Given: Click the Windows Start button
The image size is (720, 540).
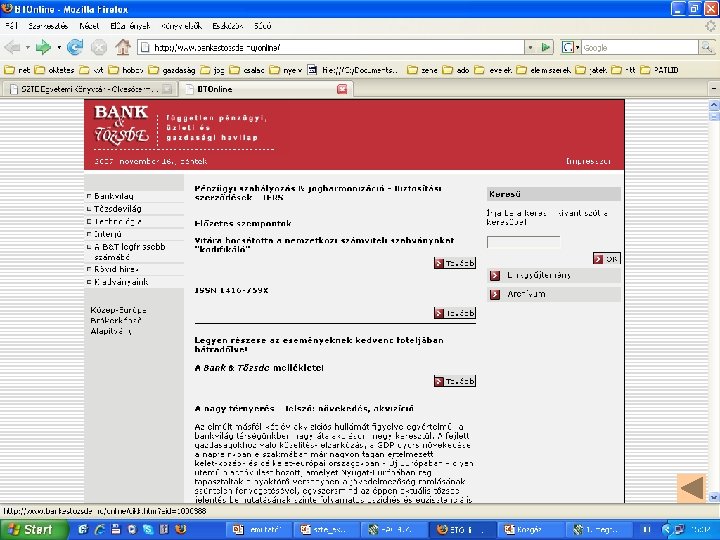Looking at the screenshot, I should tap(33, 529).
